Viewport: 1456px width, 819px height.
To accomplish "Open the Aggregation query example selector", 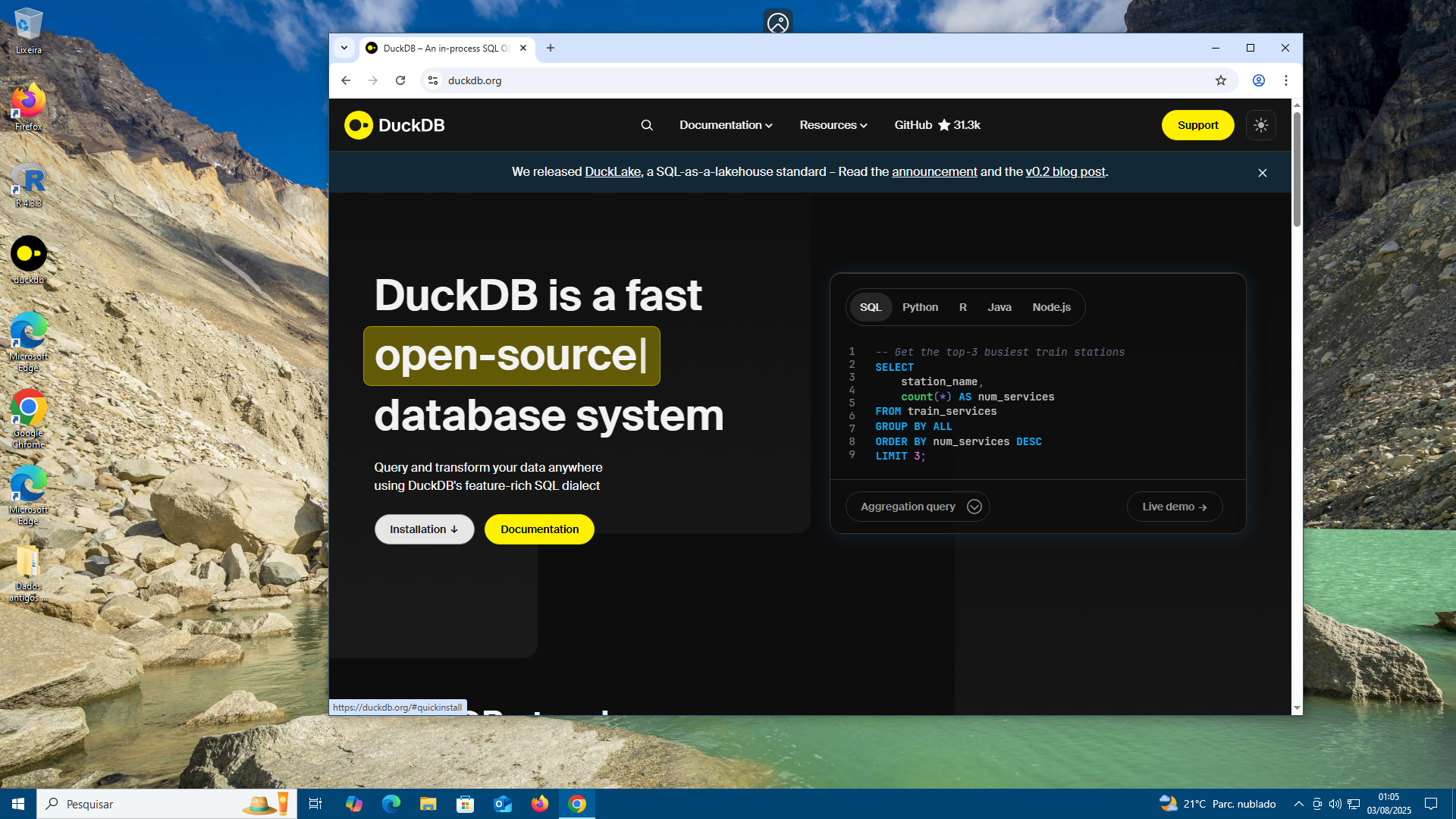I will [918, 507].
